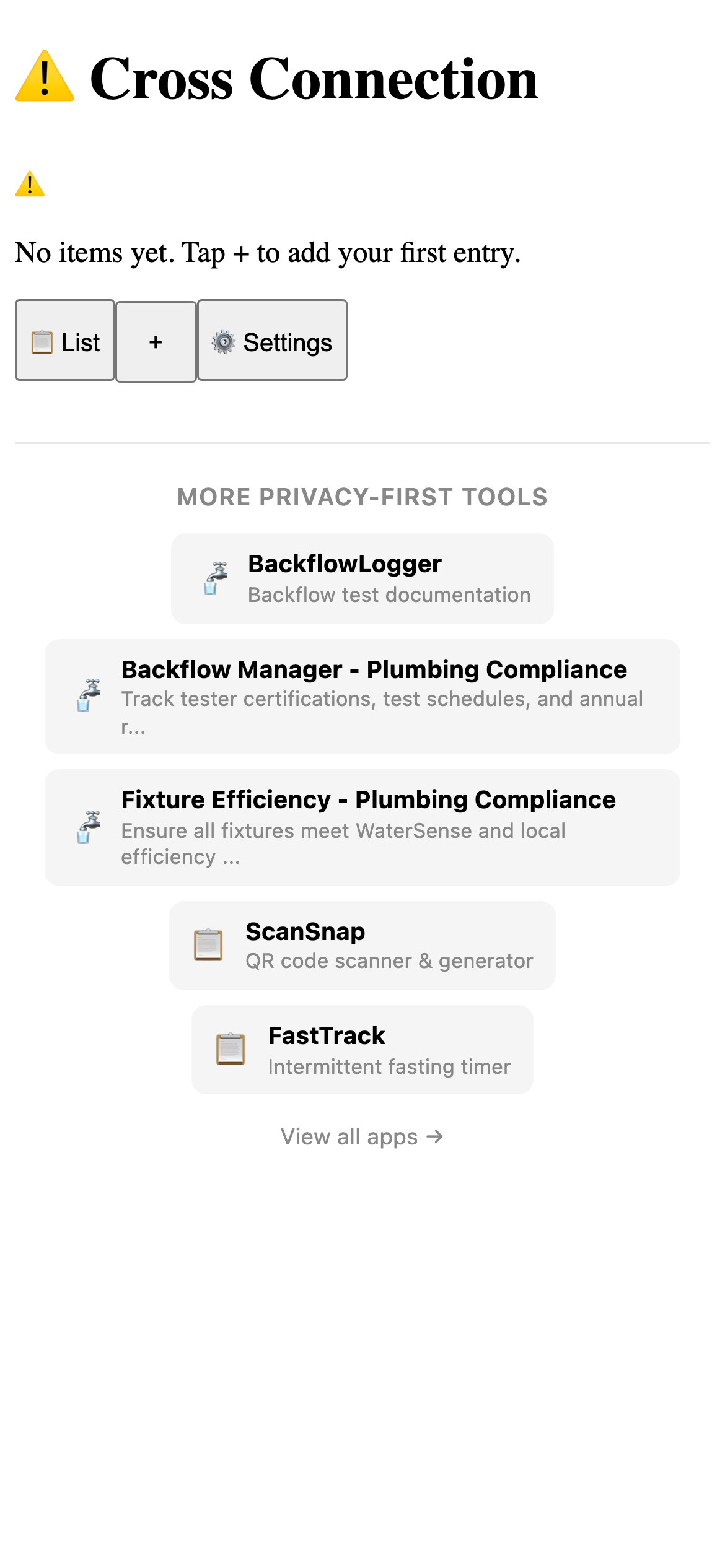Tap the ScanSnap QR code scanner card

[x=362, y=944]
